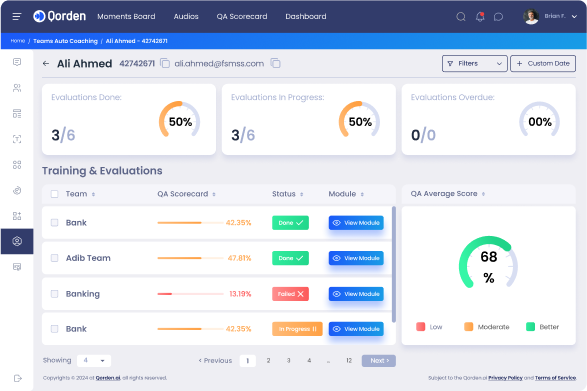Screen dimensions: 587x391
Task: Check the Adib Team row checkbox
Action: click(x=54, y=258)
